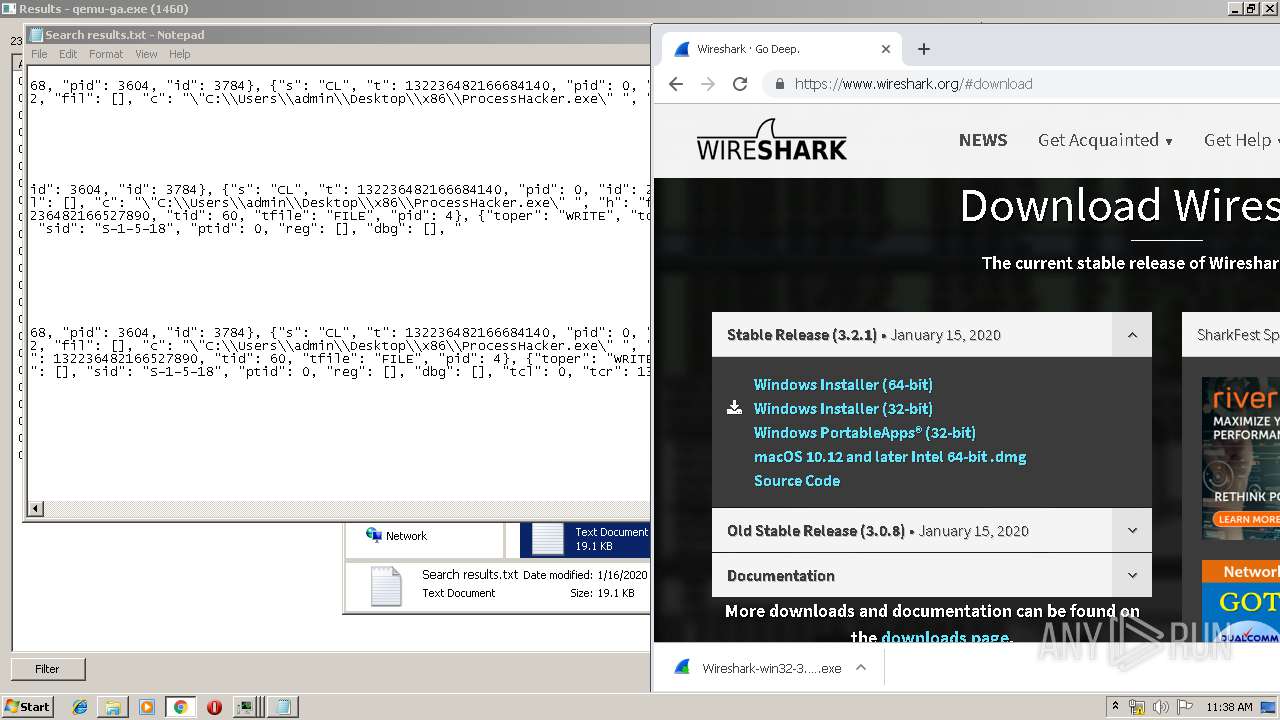Open the View menu in Notepad
1280x720 pixels.
coord(146,54)
